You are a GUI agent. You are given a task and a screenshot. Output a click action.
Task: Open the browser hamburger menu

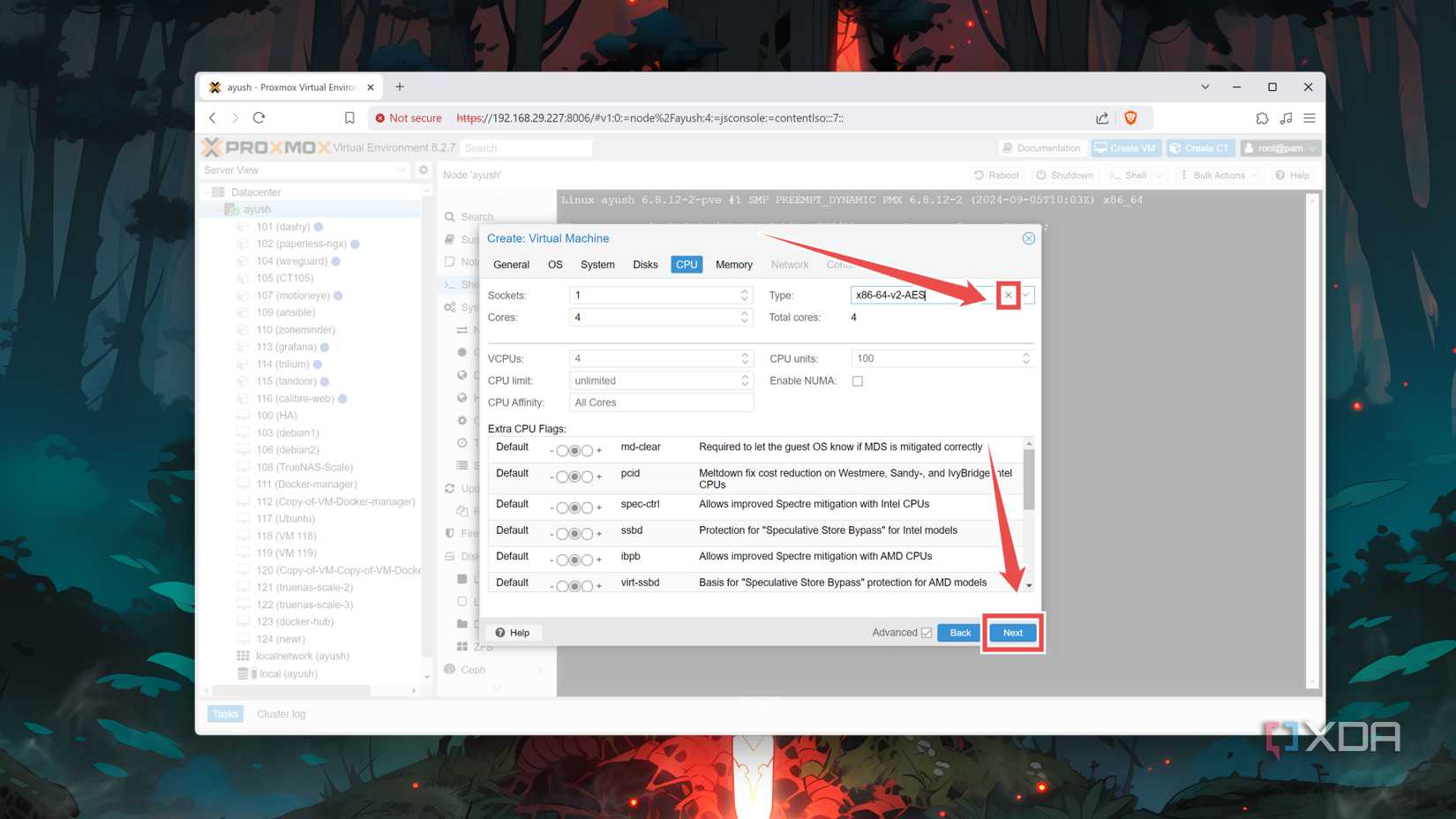(1310, 117)
